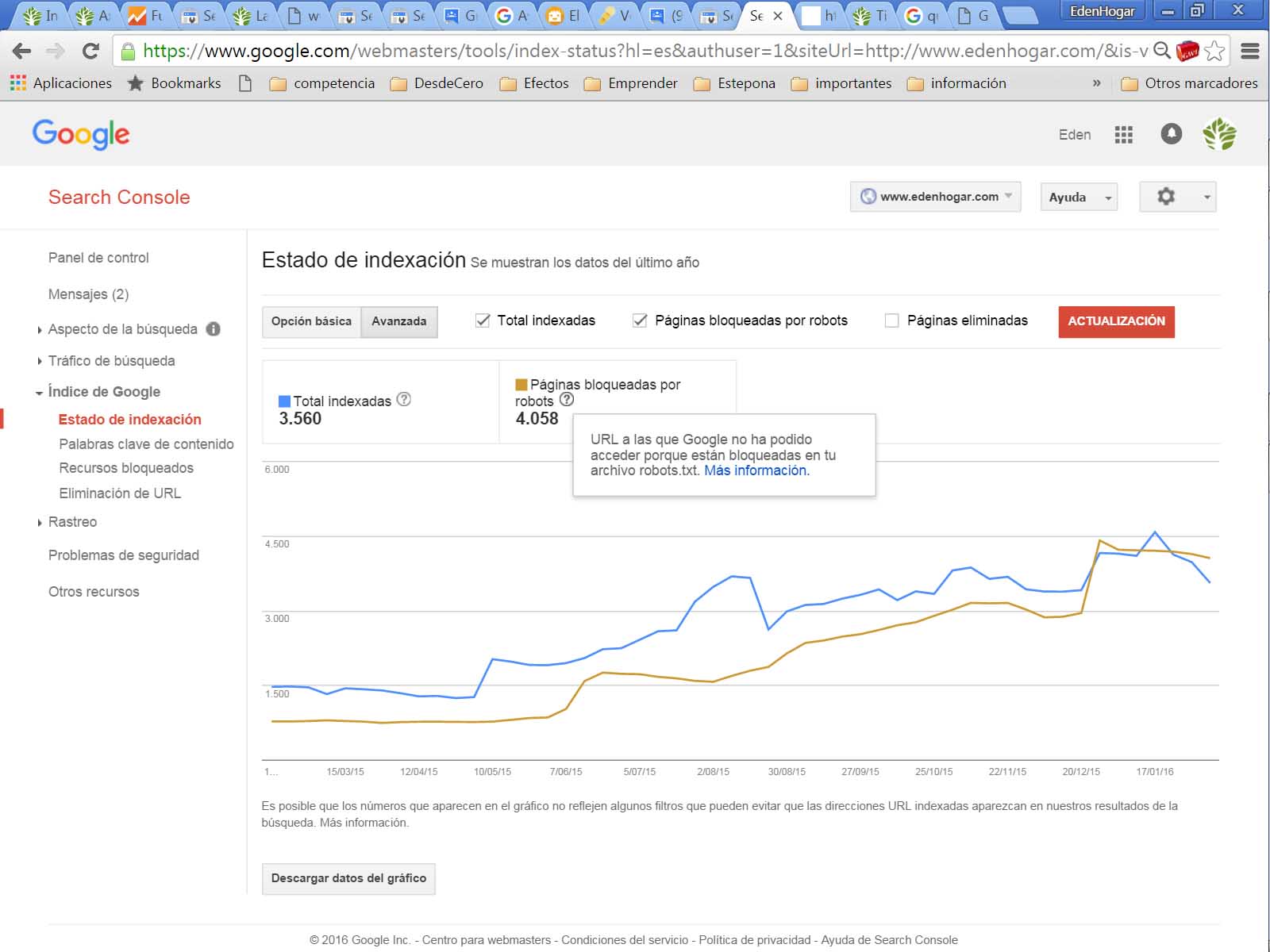Open the account avatar with leaf logo
1270x952 pixels.
tap(1219, 134)
